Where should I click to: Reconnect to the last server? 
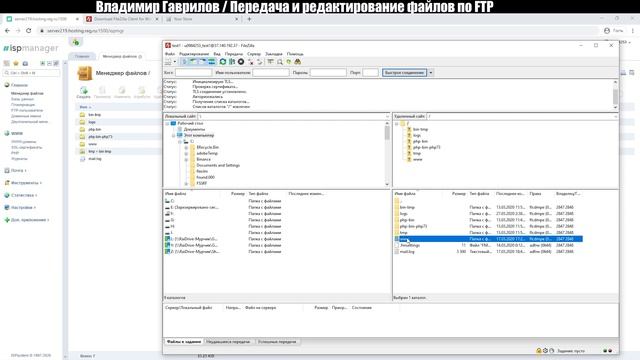260,62
